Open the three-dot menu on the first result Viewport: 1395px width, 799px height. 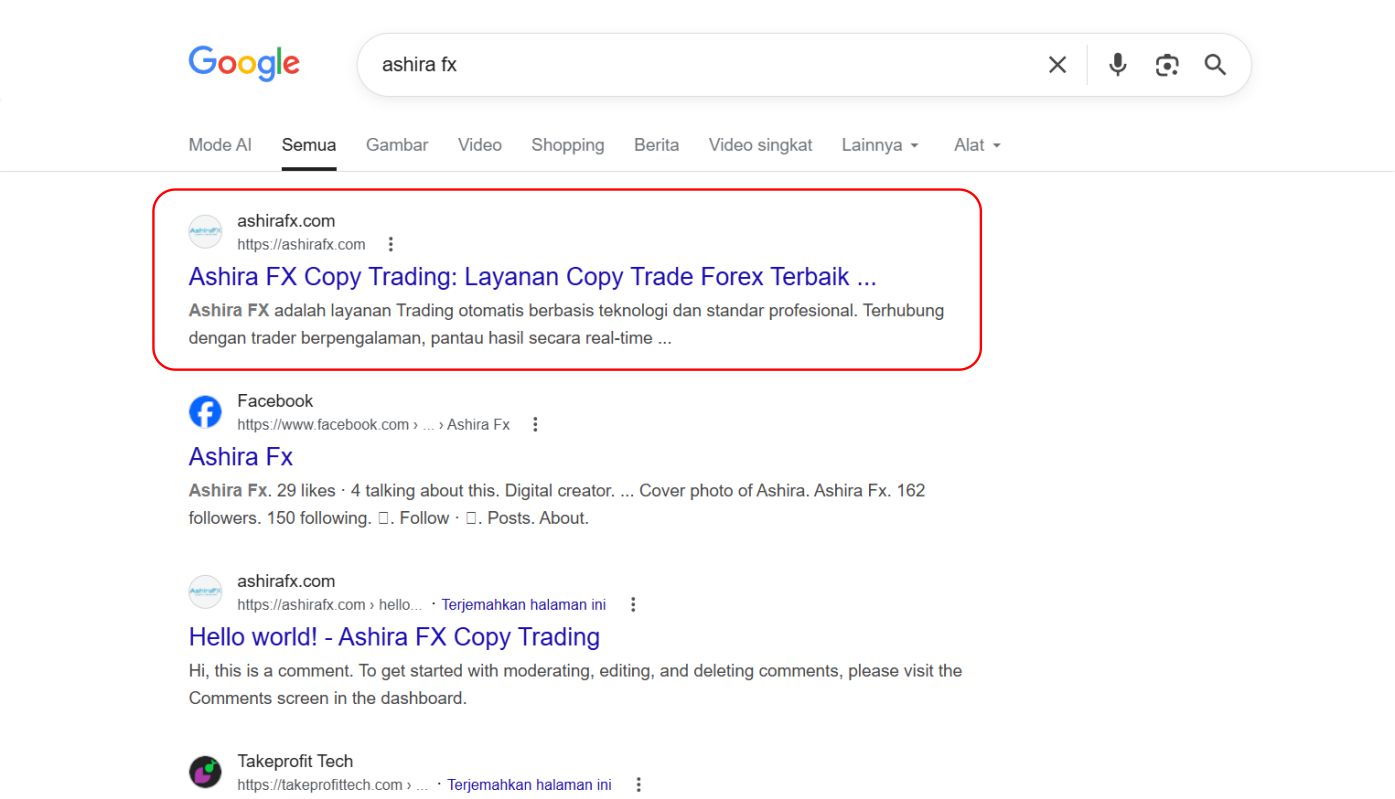(390, 243)
